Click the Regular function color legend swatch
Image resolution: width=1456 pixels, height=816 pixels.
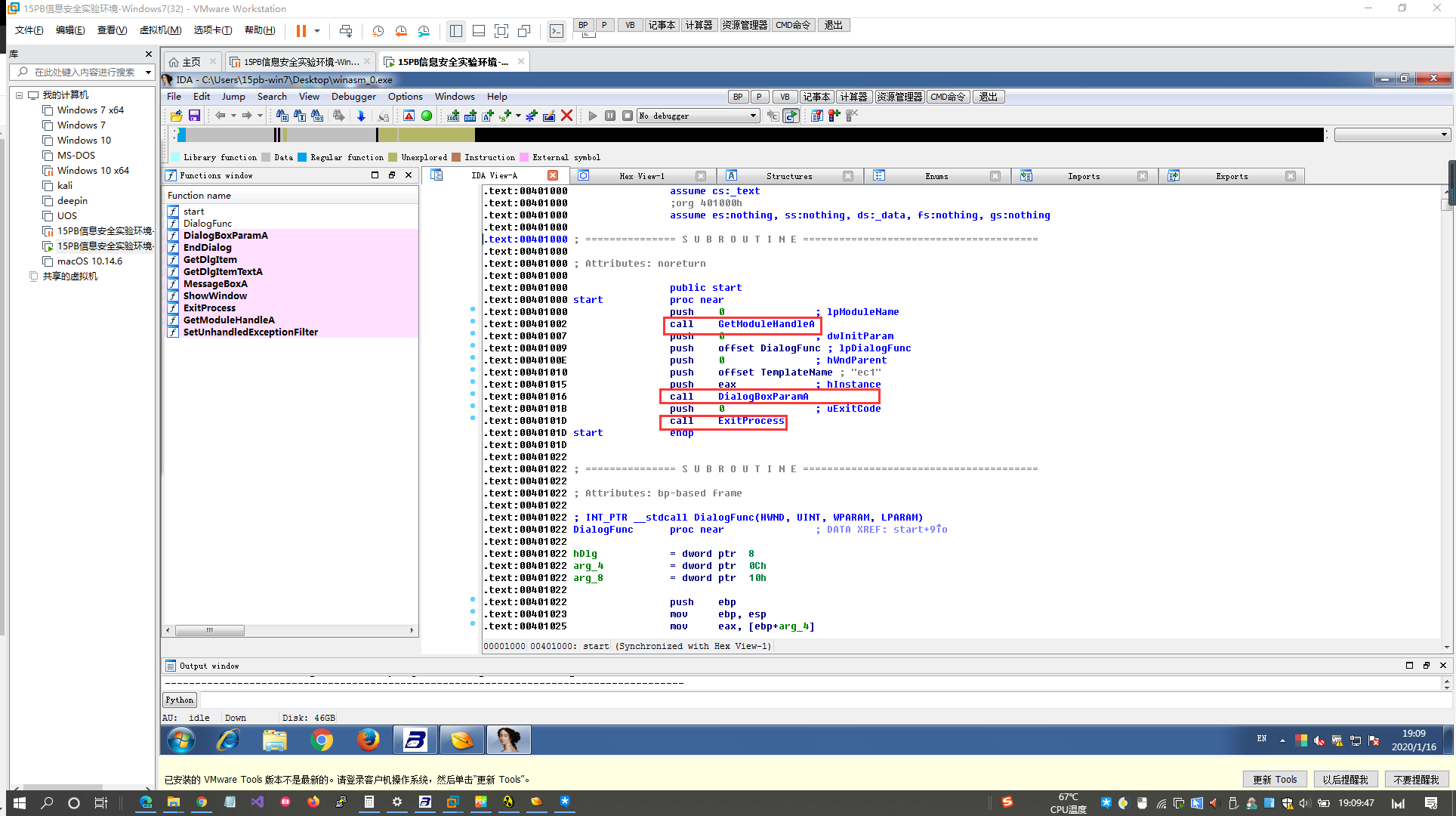coord(303,157)
